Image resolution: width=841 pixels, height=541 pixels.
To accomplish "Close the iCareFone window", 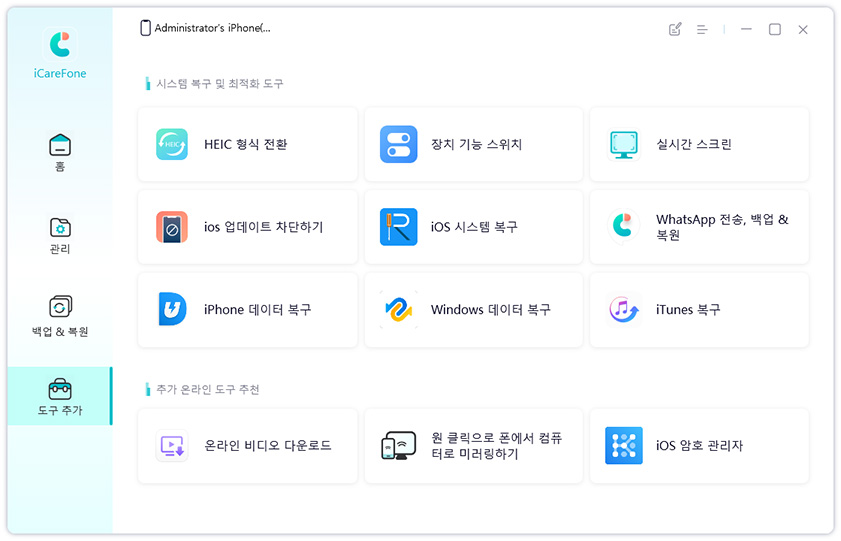I will [x=803, y=29].
